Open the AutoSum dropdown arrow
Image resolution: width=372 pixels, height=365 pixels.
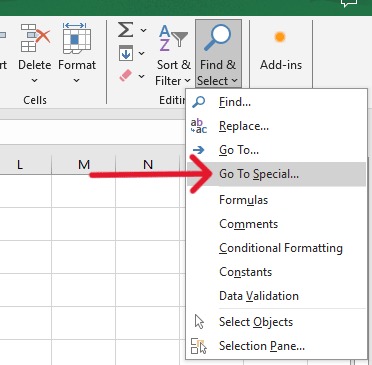coord(143,30)
